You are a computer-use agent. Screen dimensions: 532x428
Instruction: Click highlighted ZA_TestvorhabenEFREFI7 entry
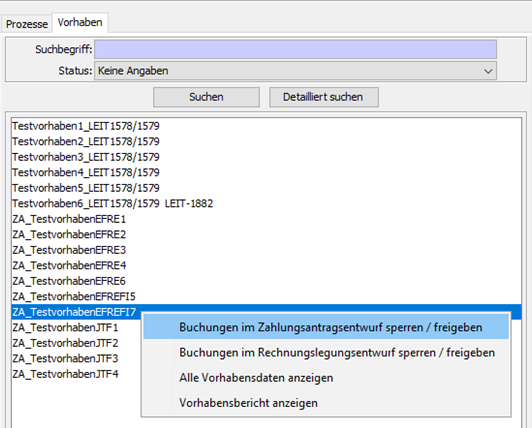coord(74,312)
